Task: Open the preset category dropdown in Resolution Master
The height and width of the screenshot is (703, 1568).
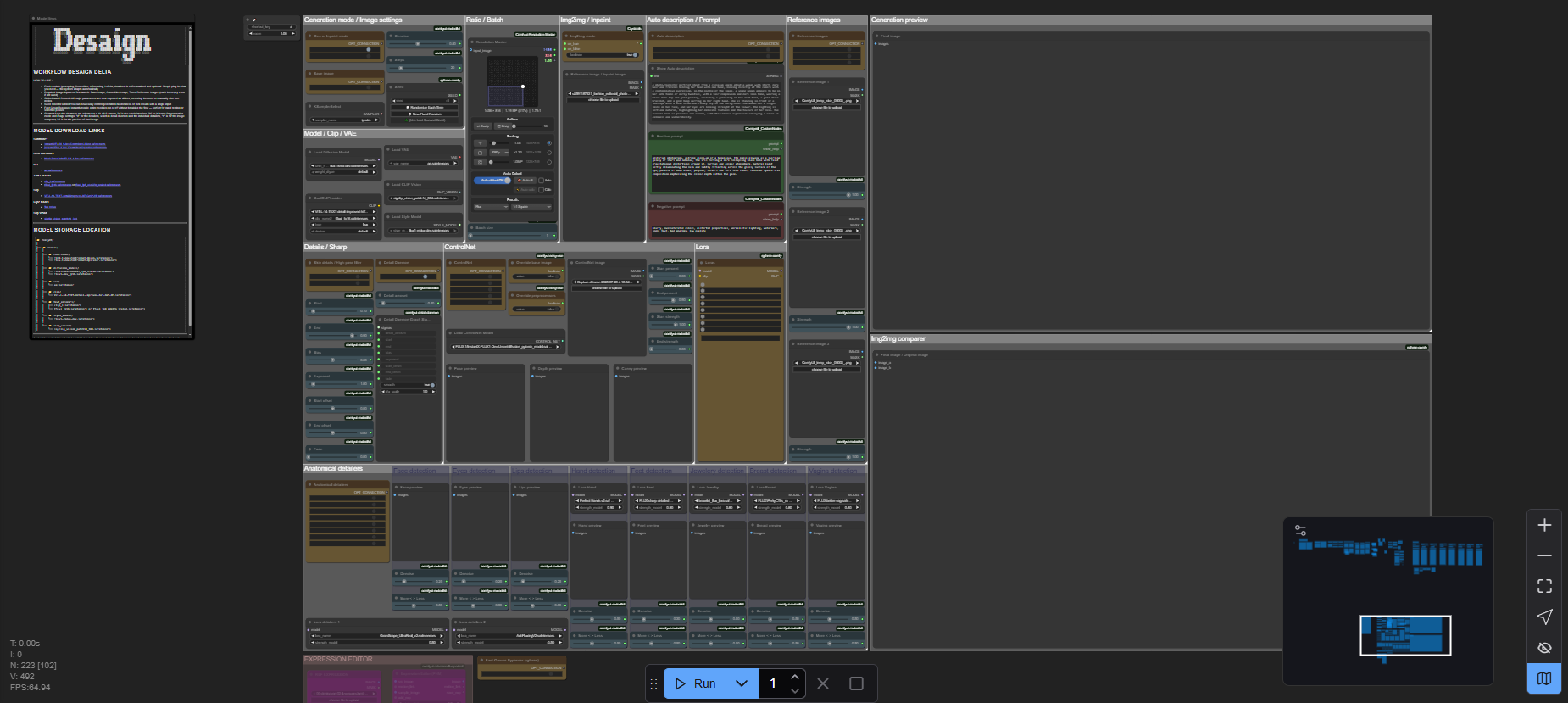Action: (x=490, y=206)
